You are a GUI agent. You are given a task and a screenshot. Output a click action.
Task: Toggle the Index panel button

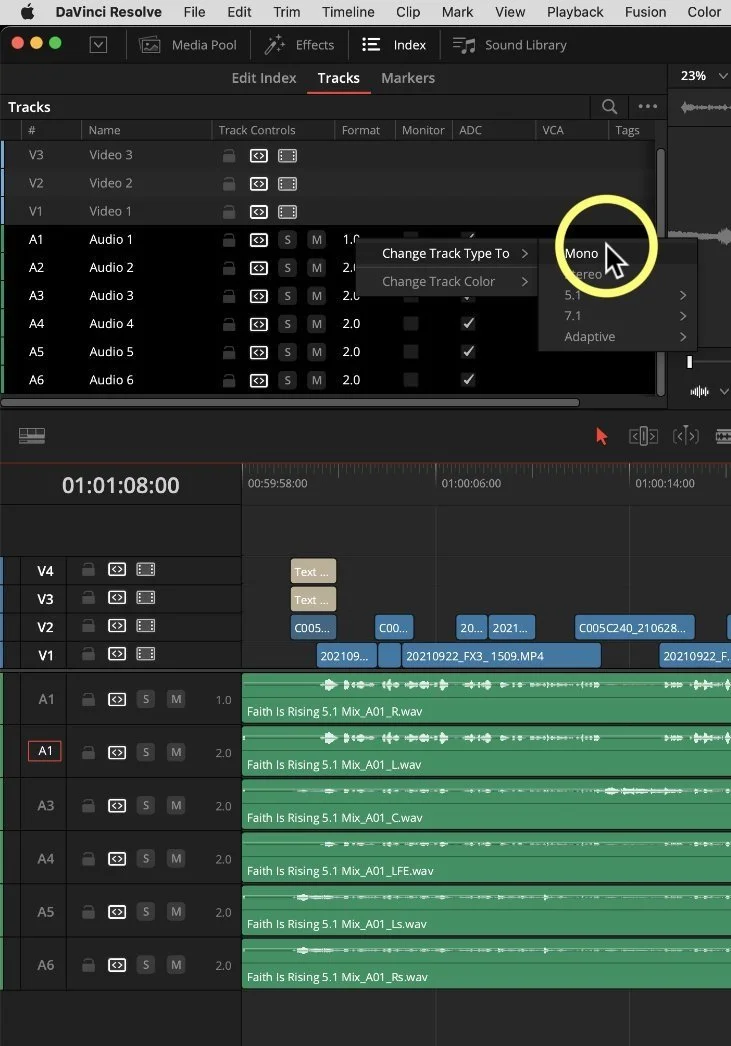[394, 45]
